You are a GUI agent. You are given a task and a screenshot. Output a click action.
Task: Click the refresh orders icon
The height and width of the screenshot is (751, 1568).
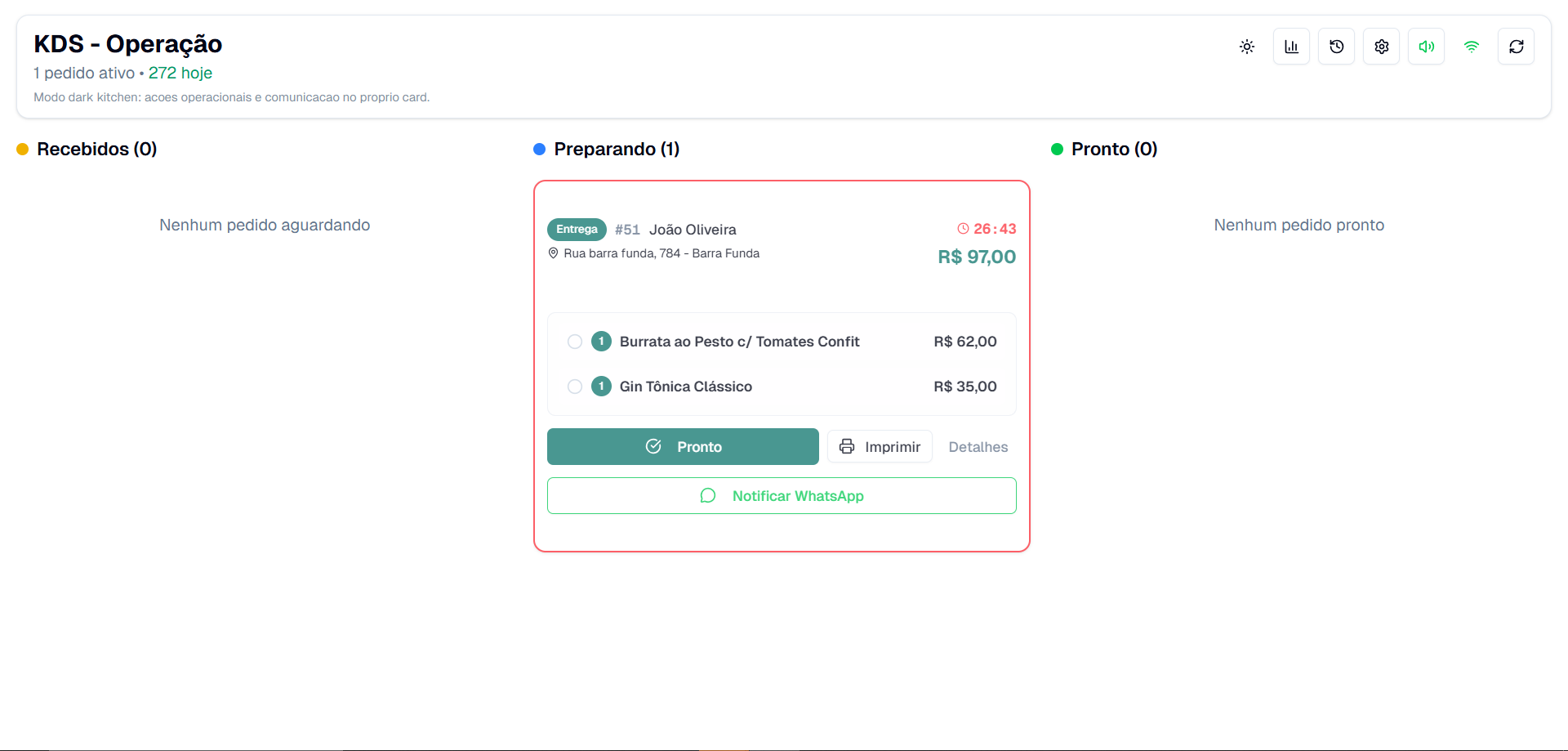pos(1516,47)
